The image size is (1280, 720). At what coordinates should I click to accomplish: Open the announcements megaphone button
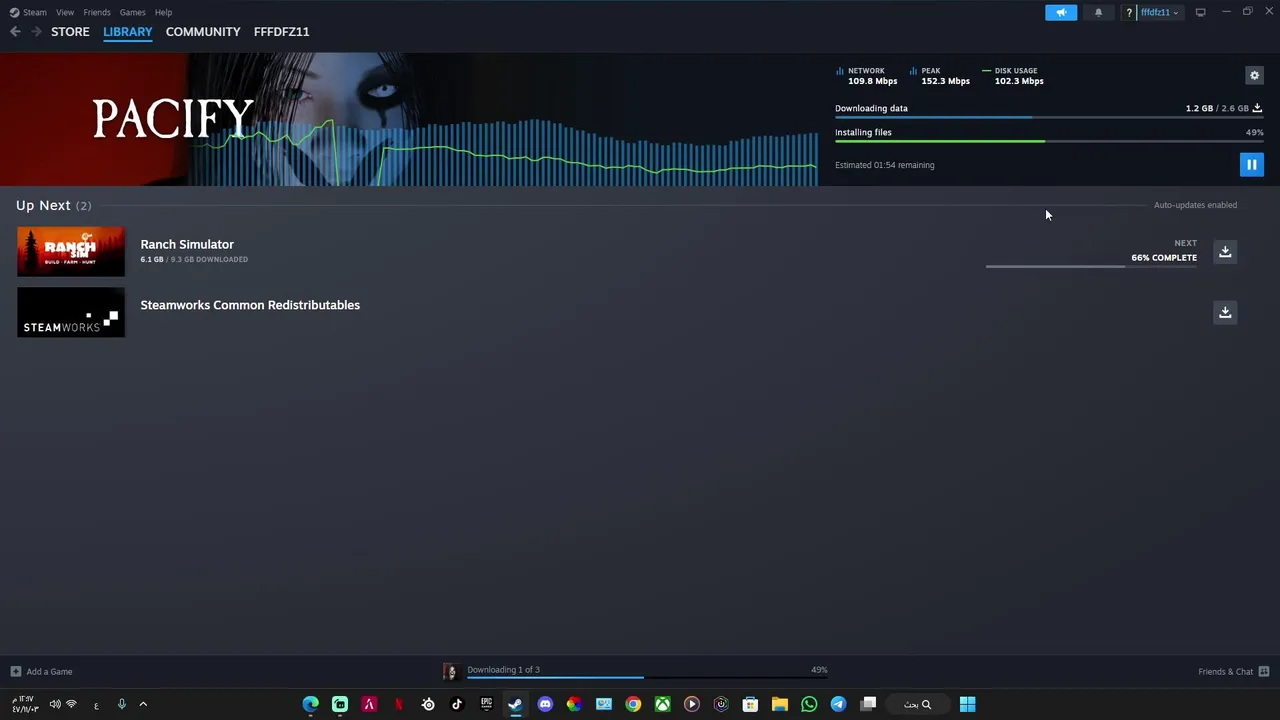click(1061, 12)
